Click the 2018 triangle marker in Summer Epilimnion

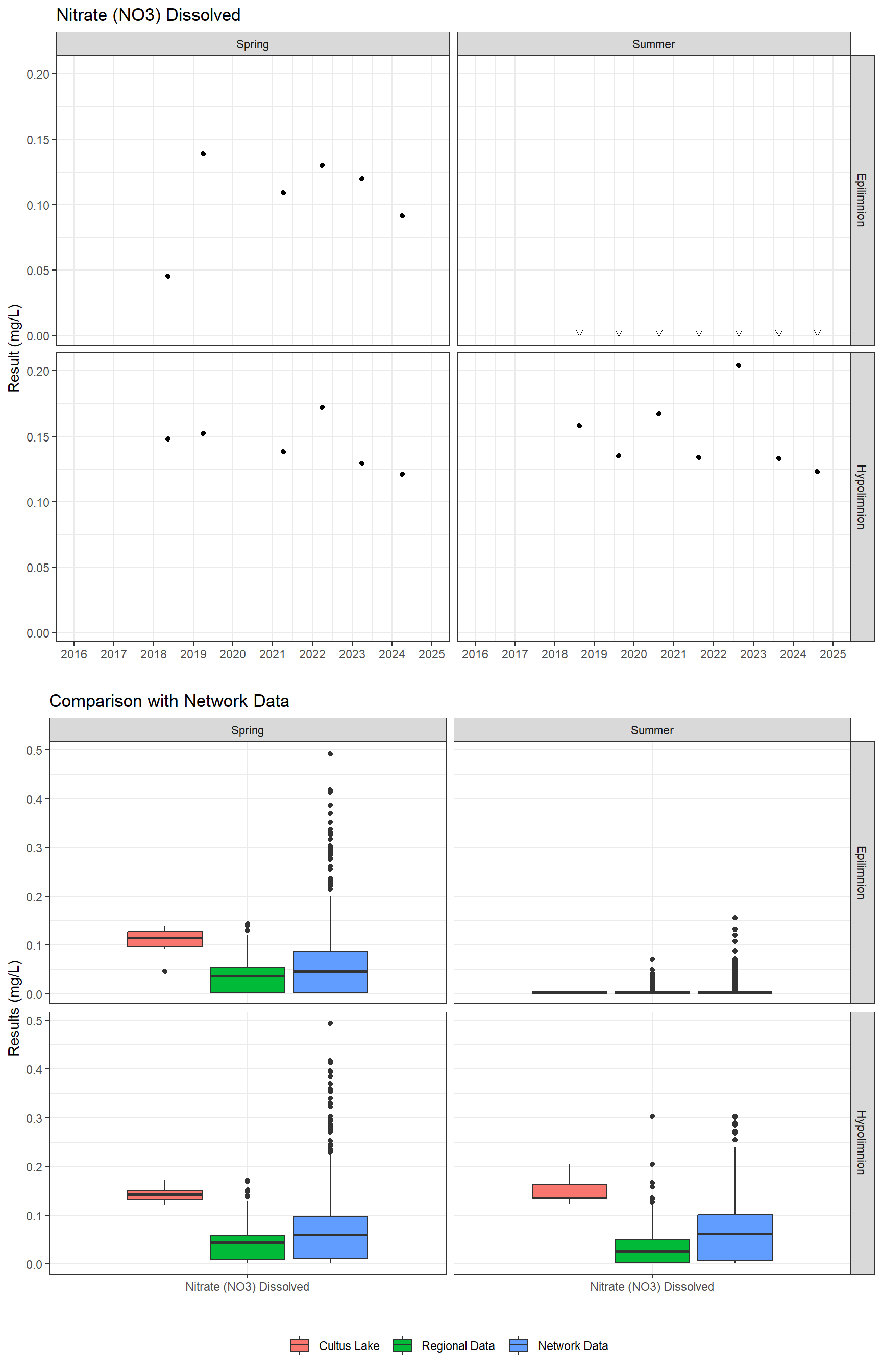click(580, 333)
